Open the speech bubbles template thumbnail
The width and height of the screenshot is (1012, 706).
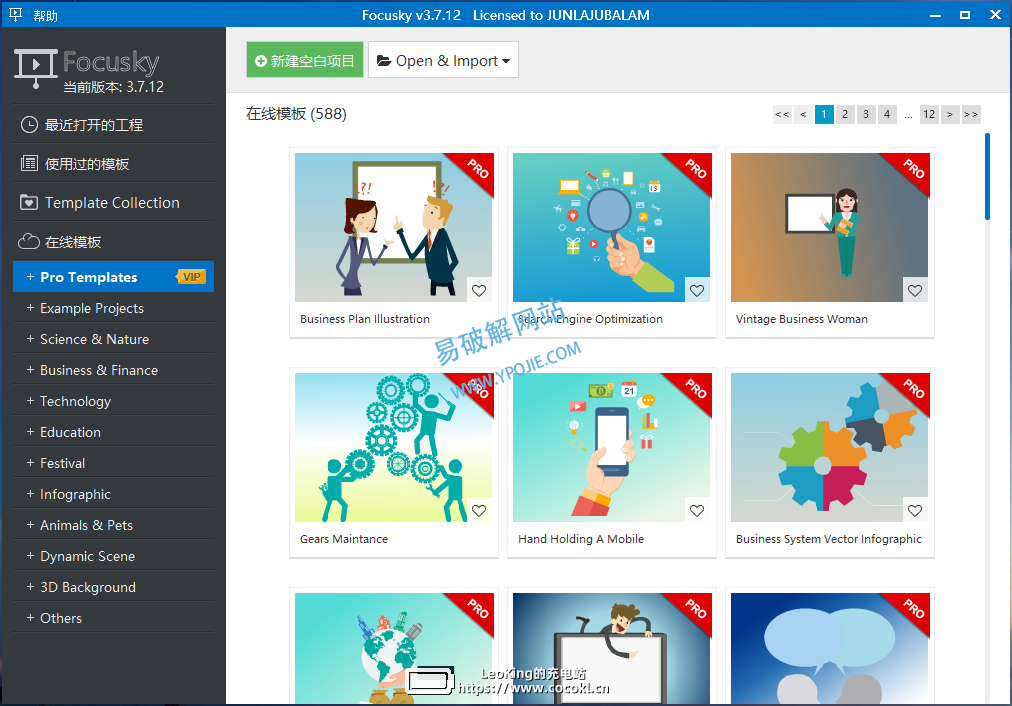click(x=830, y=648)
